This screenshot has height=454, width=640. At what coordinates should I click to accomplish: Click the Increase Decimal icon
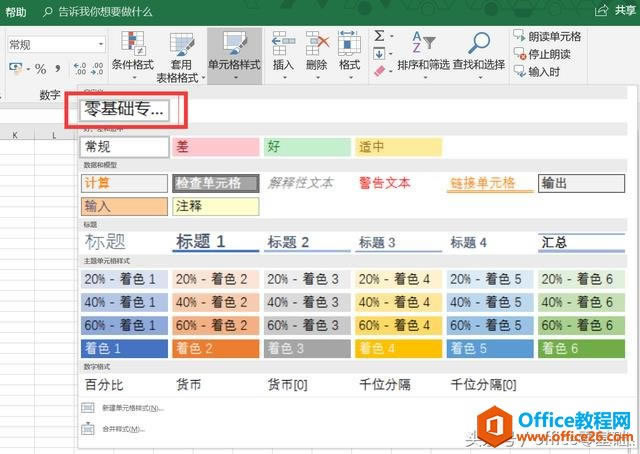(x=79, y=69)
